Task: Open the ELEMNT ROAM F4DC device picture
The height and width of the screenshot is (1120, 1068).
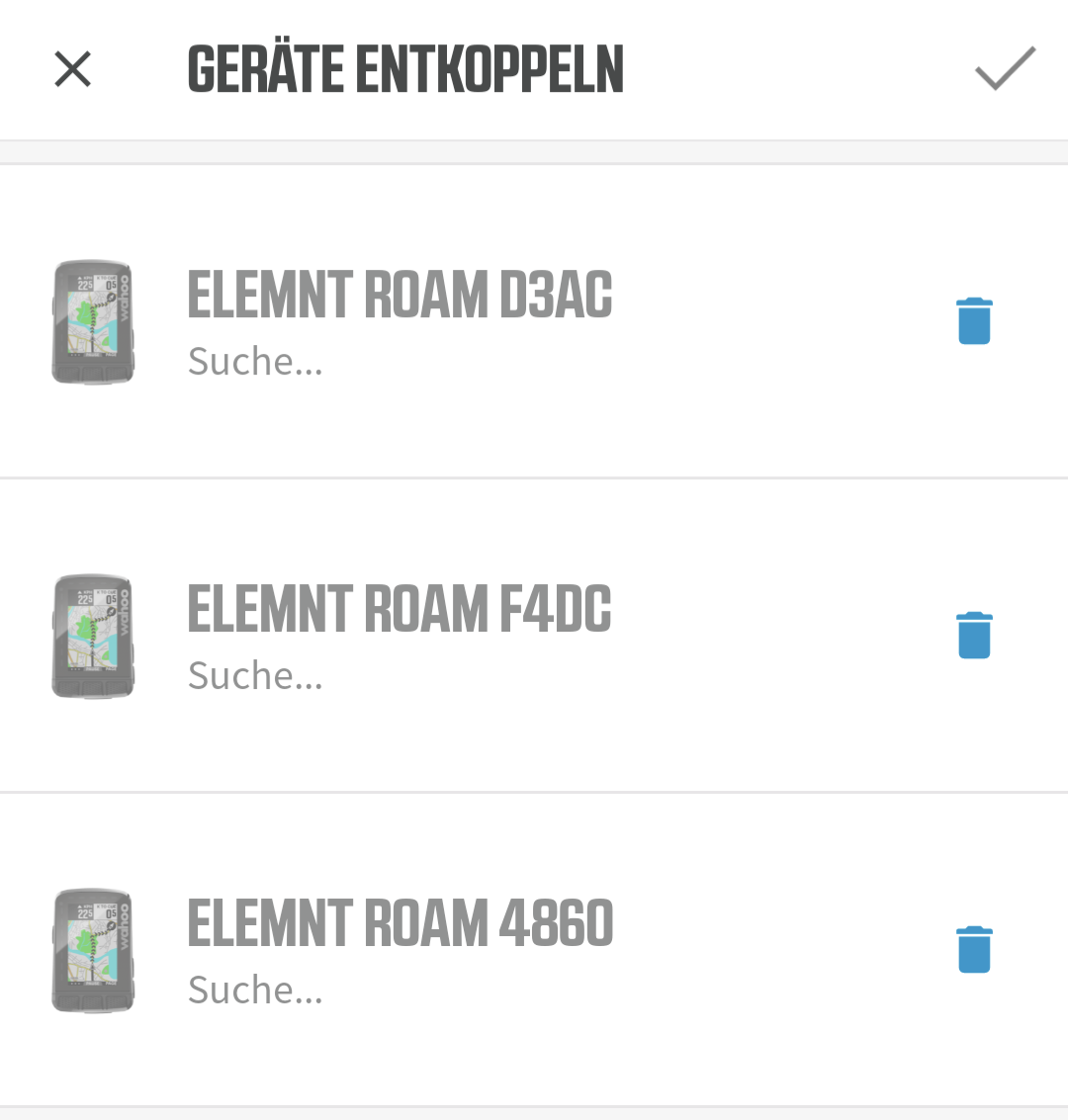Action: [x=92, y=636]
